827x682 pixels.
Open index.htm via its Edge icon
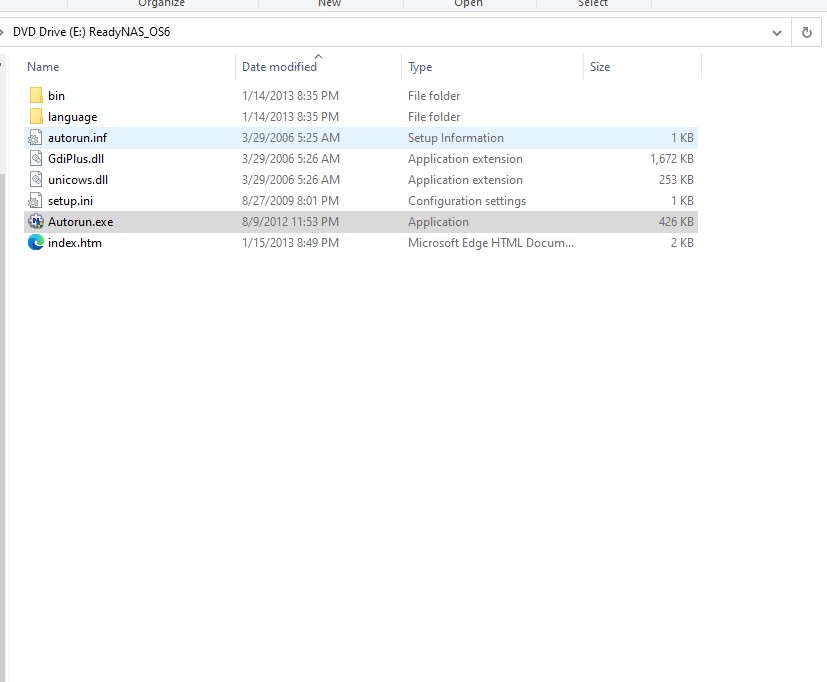pyautogui.click(x=35, y=242)
